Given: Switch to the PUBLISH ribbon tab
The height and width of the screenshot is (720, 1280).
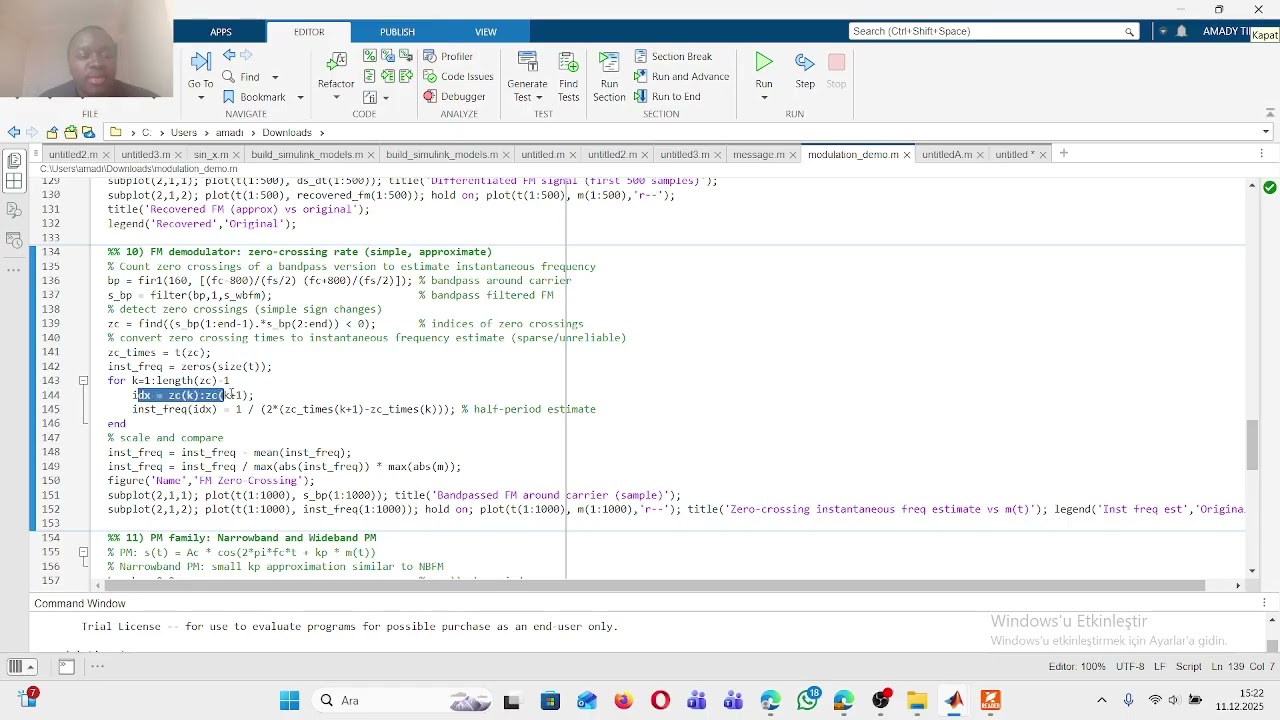Looking at the screenshot, I should point(397,32).
